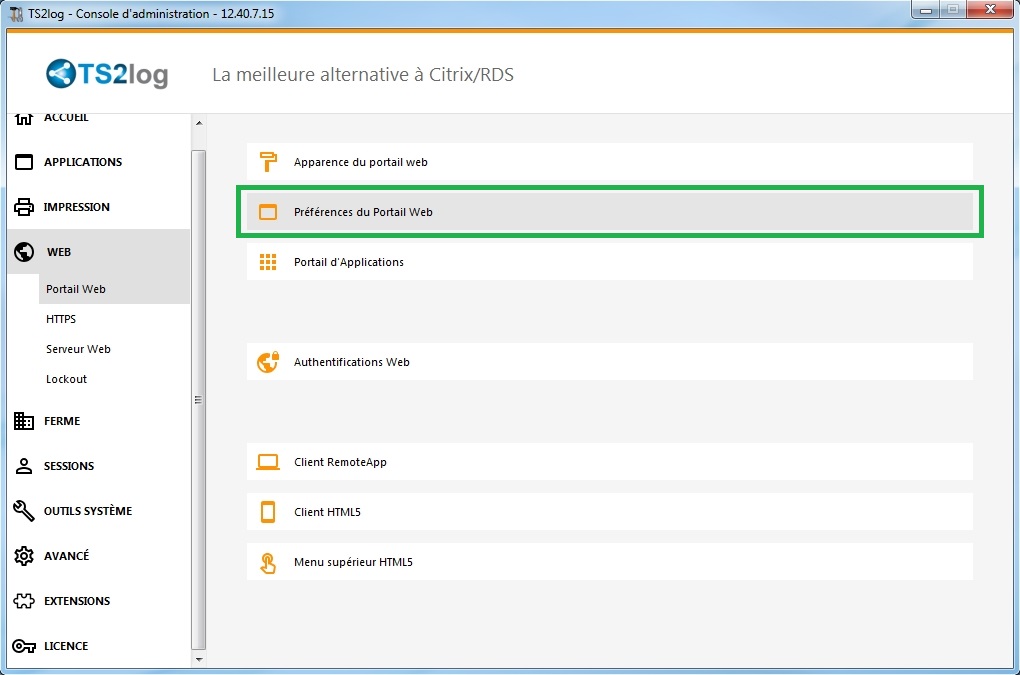Click the paint roller icon for web portal appearance
The width and height of the screenshot is (1020, 675).
(267, 162)
